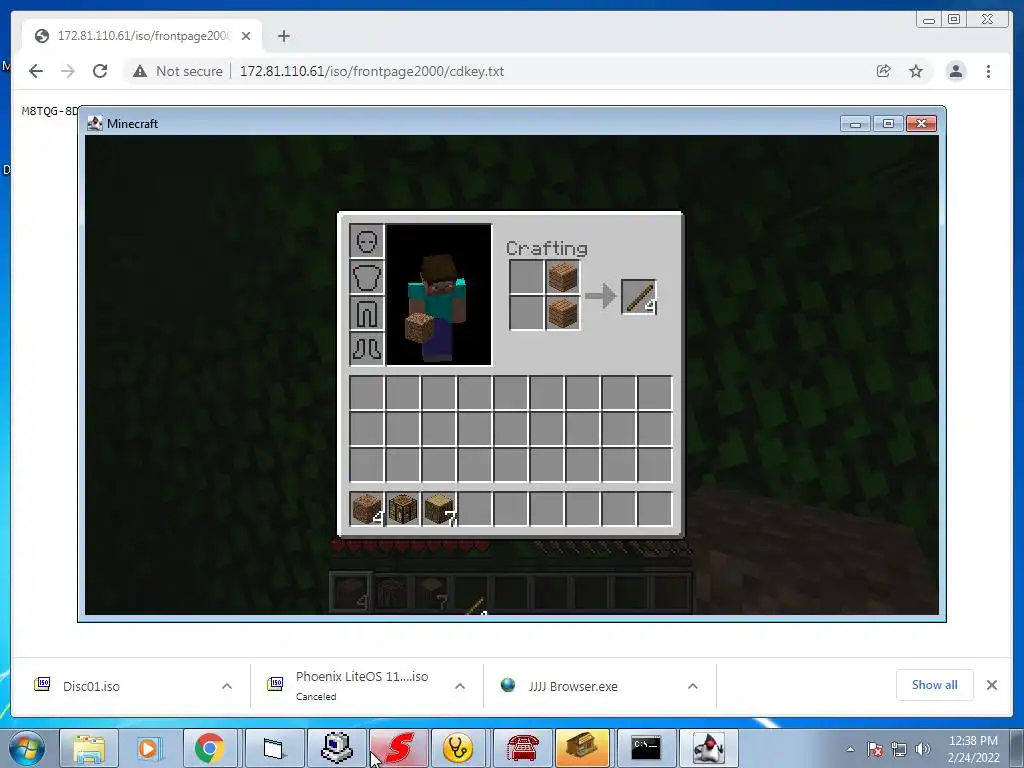Open Windows Media Player from the taskbar
The image size is (1024, 768).
pyautogui.click(x=148, y=748)
